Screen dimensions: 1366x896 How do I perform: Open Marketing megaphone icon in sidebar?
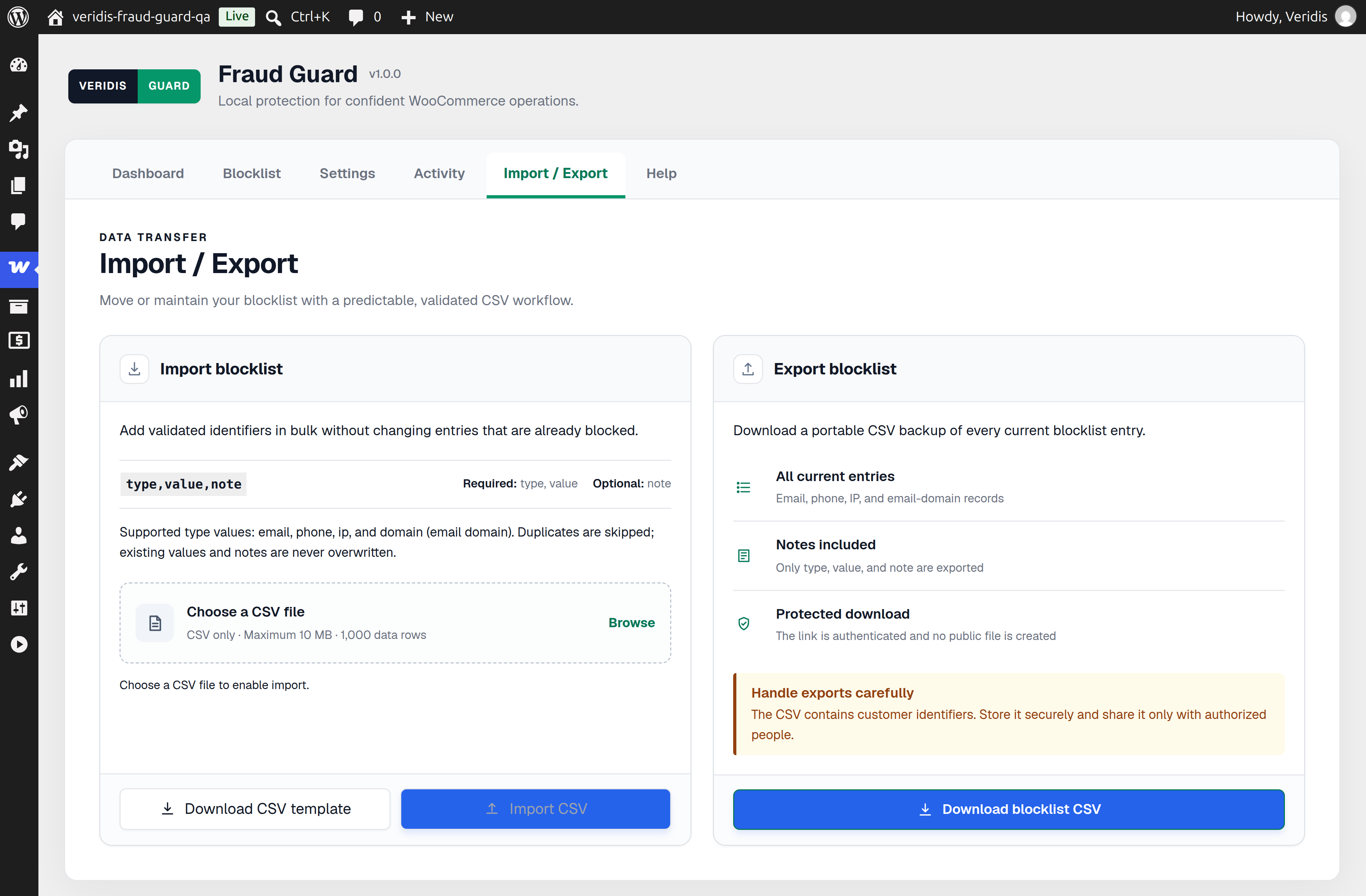[x=19, y=415]
